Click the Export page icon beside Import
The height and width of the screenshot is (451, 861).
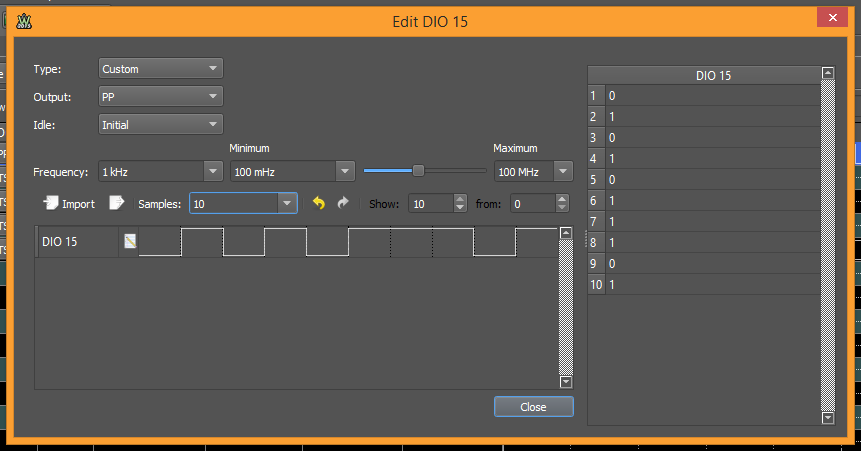[x=117, y=203]
